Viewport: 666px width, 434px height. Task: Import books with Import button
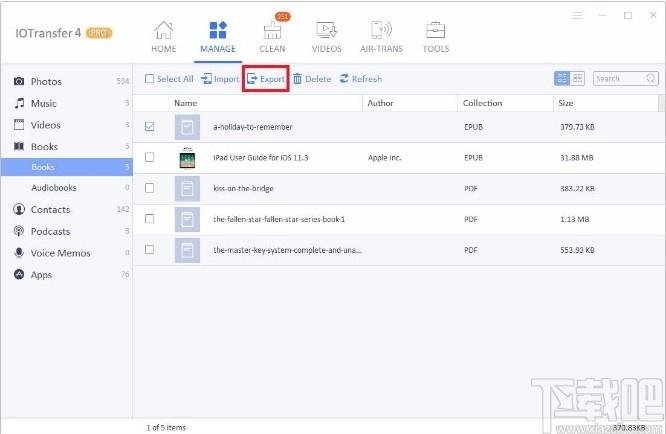tap(220, 79)
